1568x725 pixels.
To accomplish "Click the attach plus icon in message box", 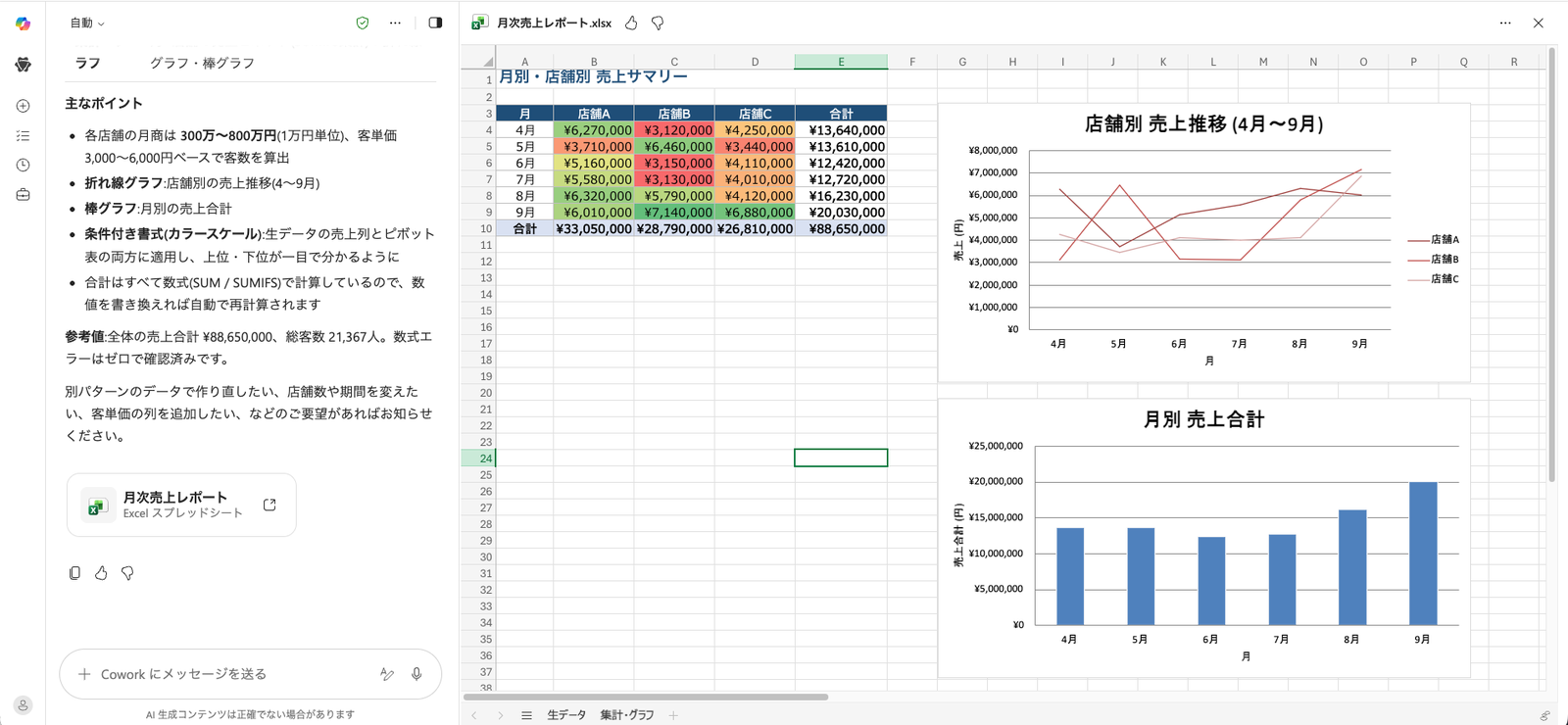I will pyautogui.click(x=84, y=674).
